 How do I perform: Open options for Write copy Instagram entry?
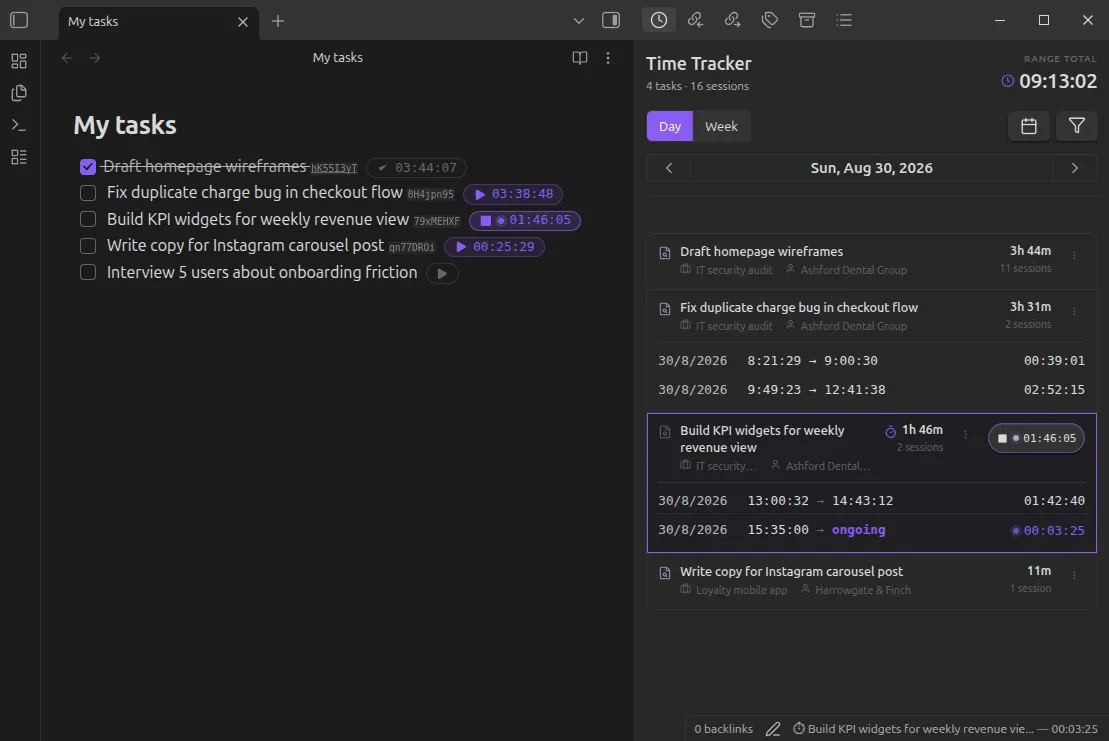(x=1074, y=576)
